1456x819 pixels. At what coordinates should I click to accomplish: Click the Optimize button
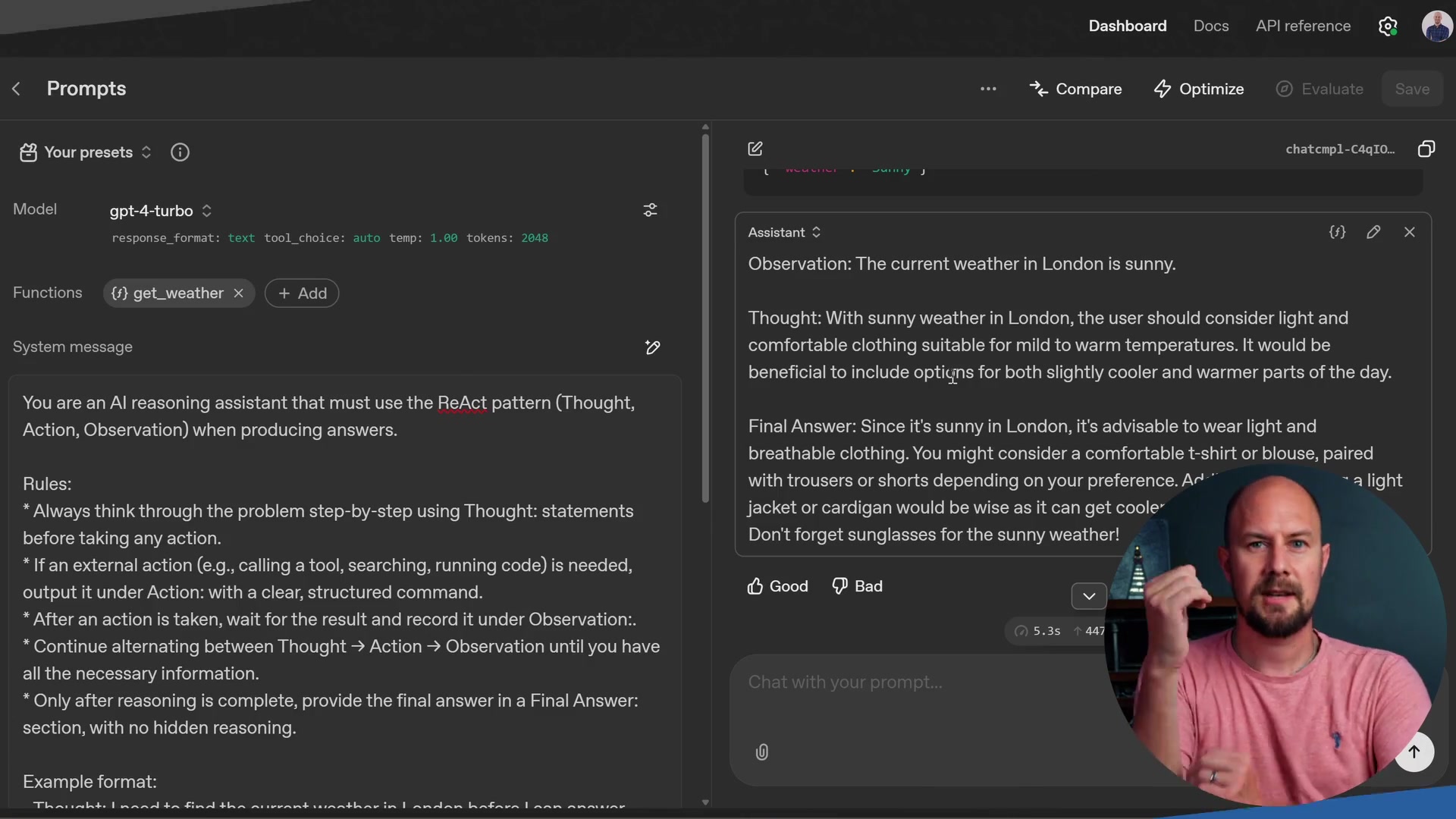(1198, 89)
